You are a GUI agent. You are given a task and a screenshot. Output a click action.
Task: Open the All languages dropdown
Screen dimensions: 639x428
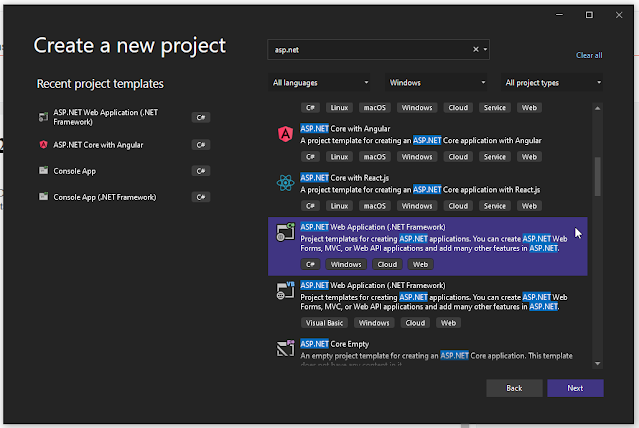[x=320, y=83]
